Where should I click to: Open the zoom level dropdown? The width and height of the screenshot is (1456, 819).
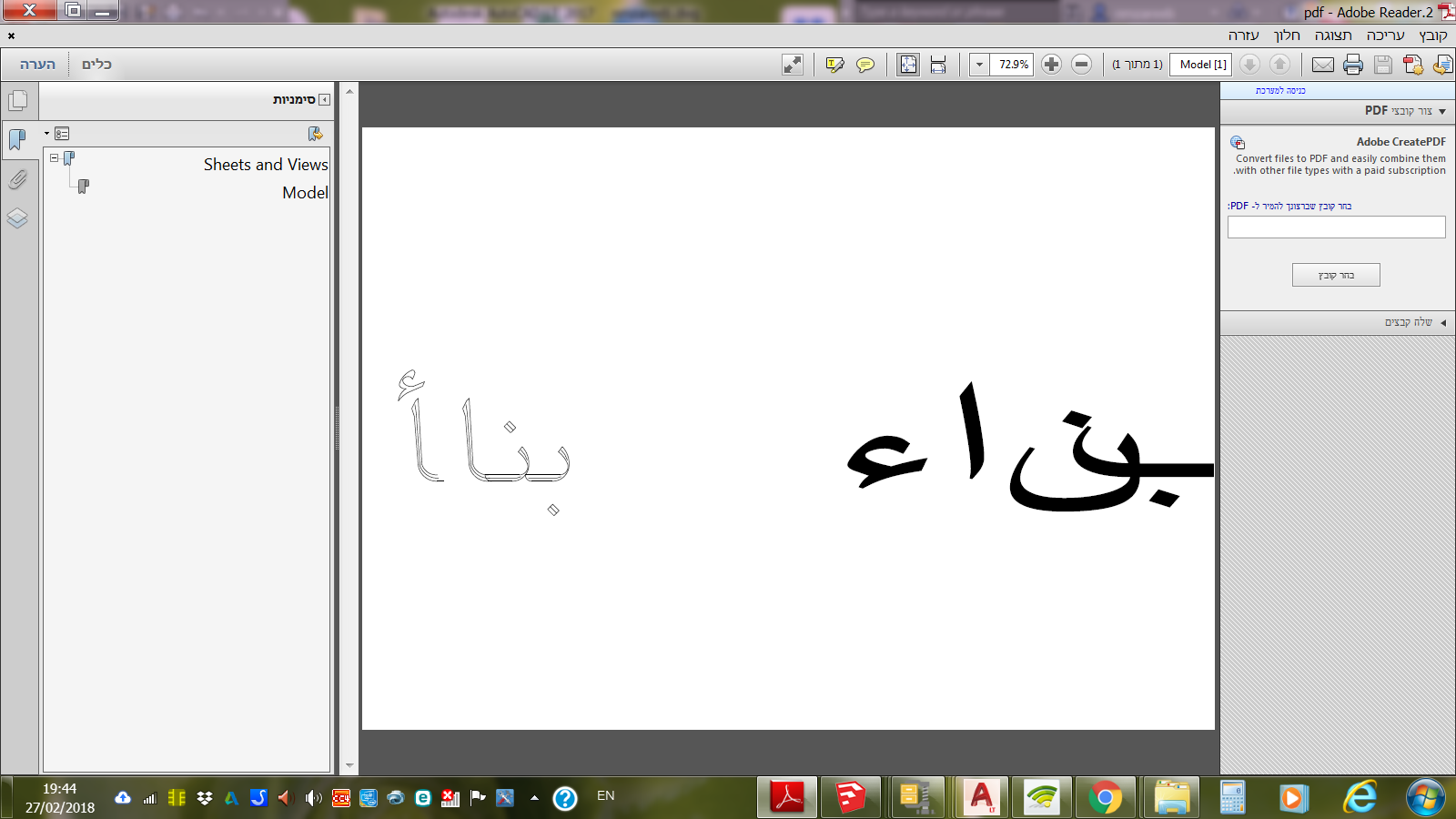click(x=978, y=64)
